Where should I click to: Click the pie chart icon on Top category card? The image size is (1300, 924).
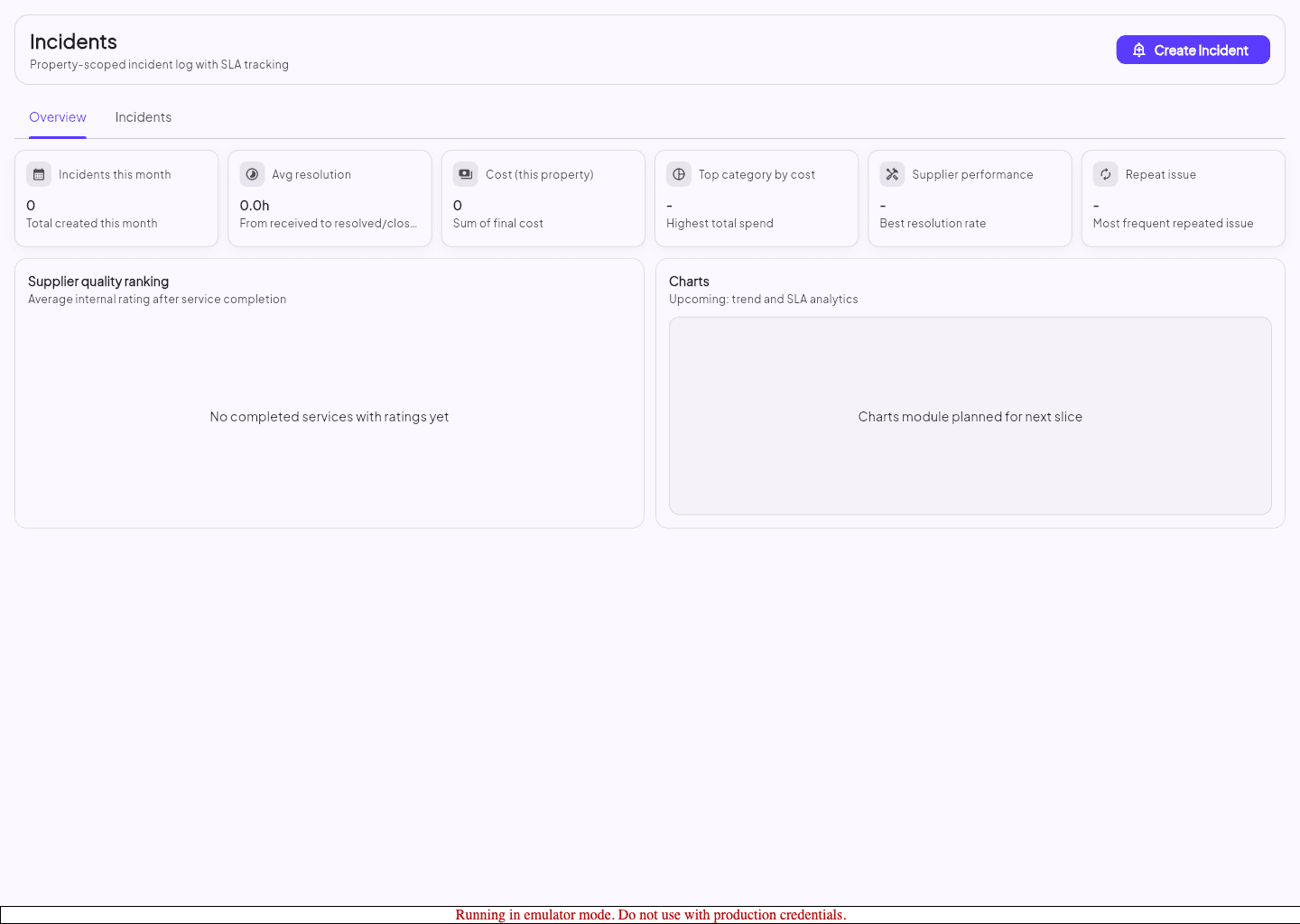(x=679, y=173)
